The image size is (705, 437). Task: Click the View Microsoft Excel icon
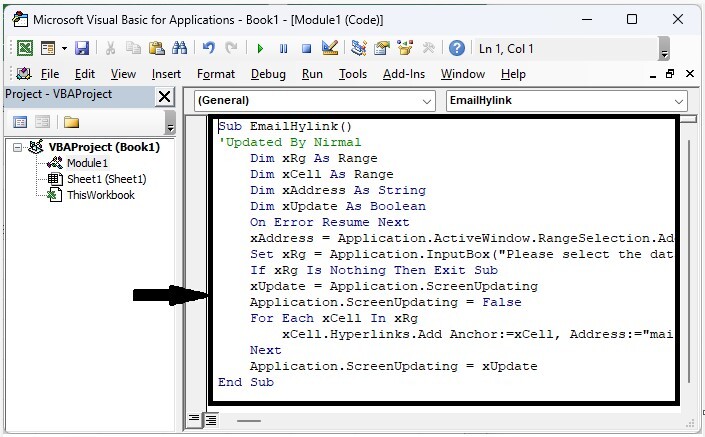click(x=25, y=48)
